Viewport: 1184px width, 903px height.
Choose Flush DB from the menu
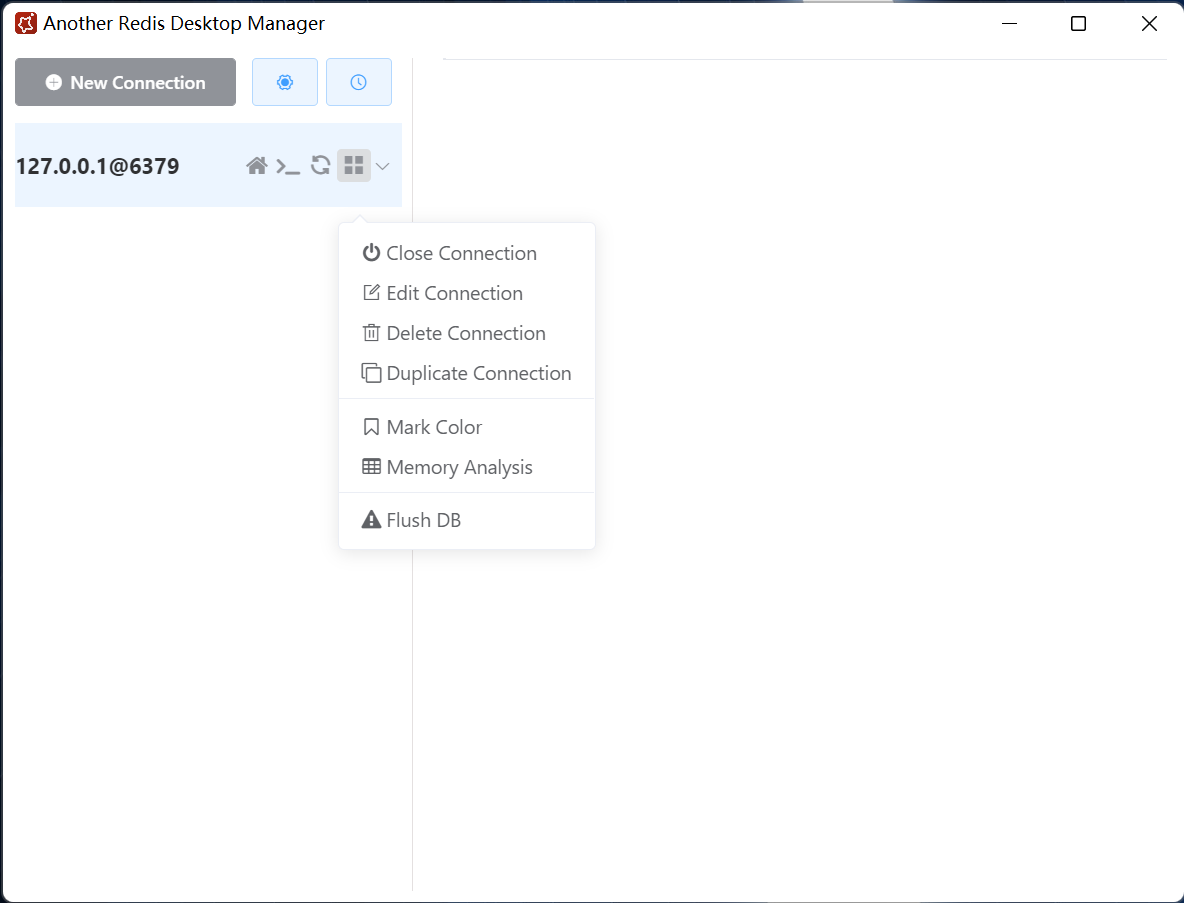coord(467,520)
